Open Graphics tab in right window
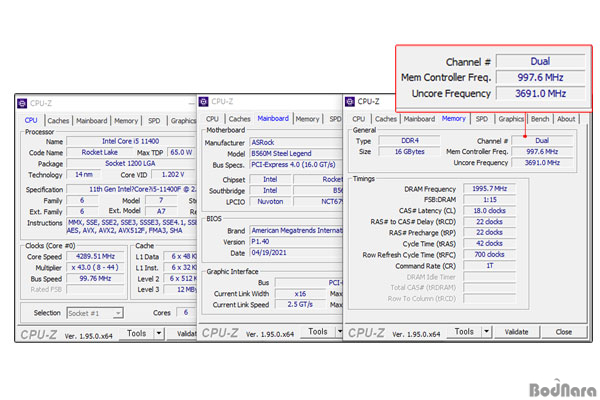Image resolution: width=600 pixels, height=400 pixels. coord(511,119)
